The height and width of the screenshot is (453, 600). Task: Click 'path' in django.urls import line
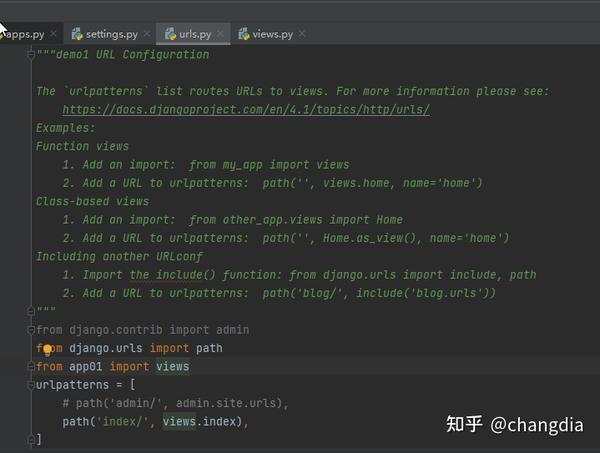click(x=209, y=348)
